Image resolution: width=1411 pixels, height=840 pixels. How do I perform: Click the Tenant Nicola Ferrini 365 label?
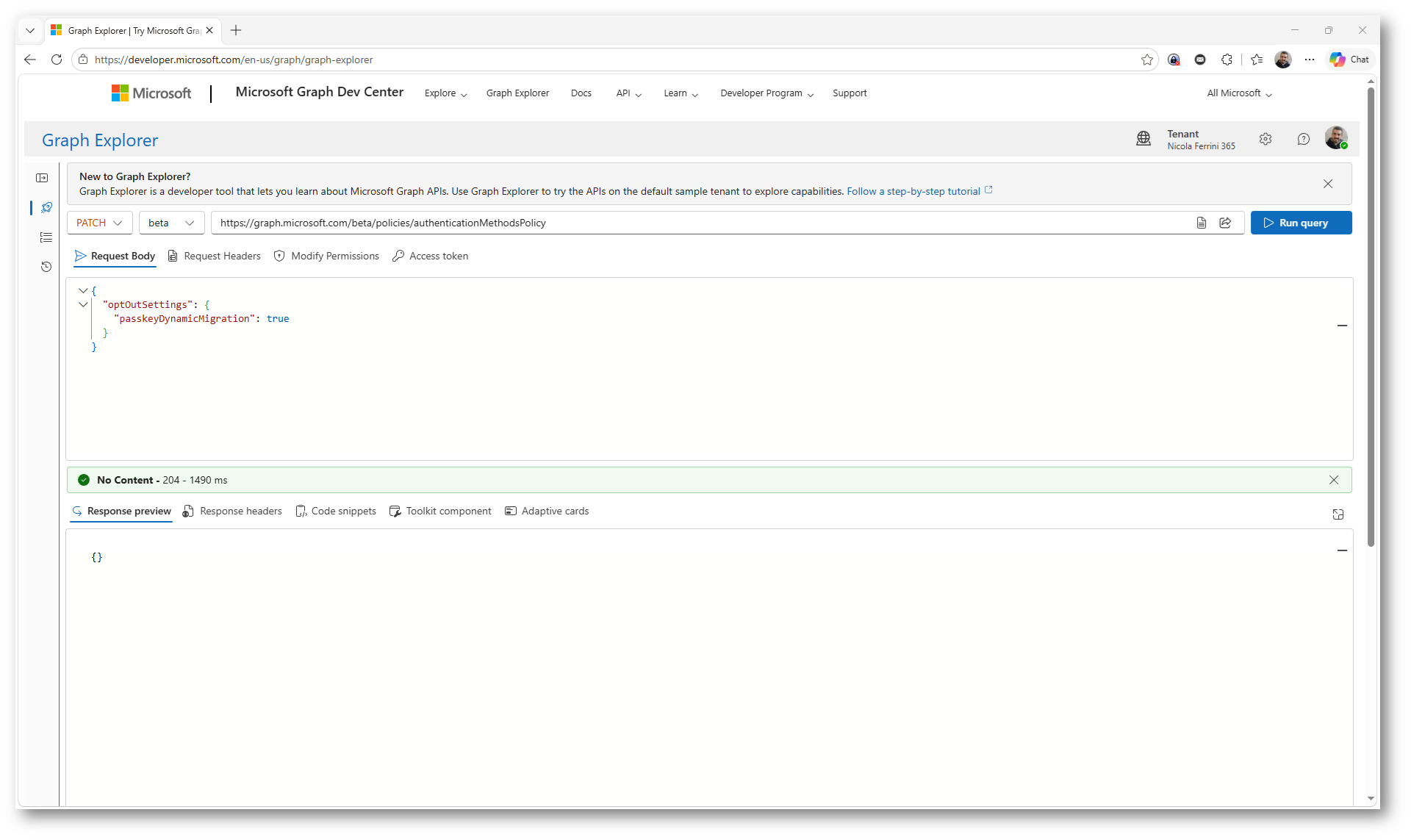point(1201,140)
